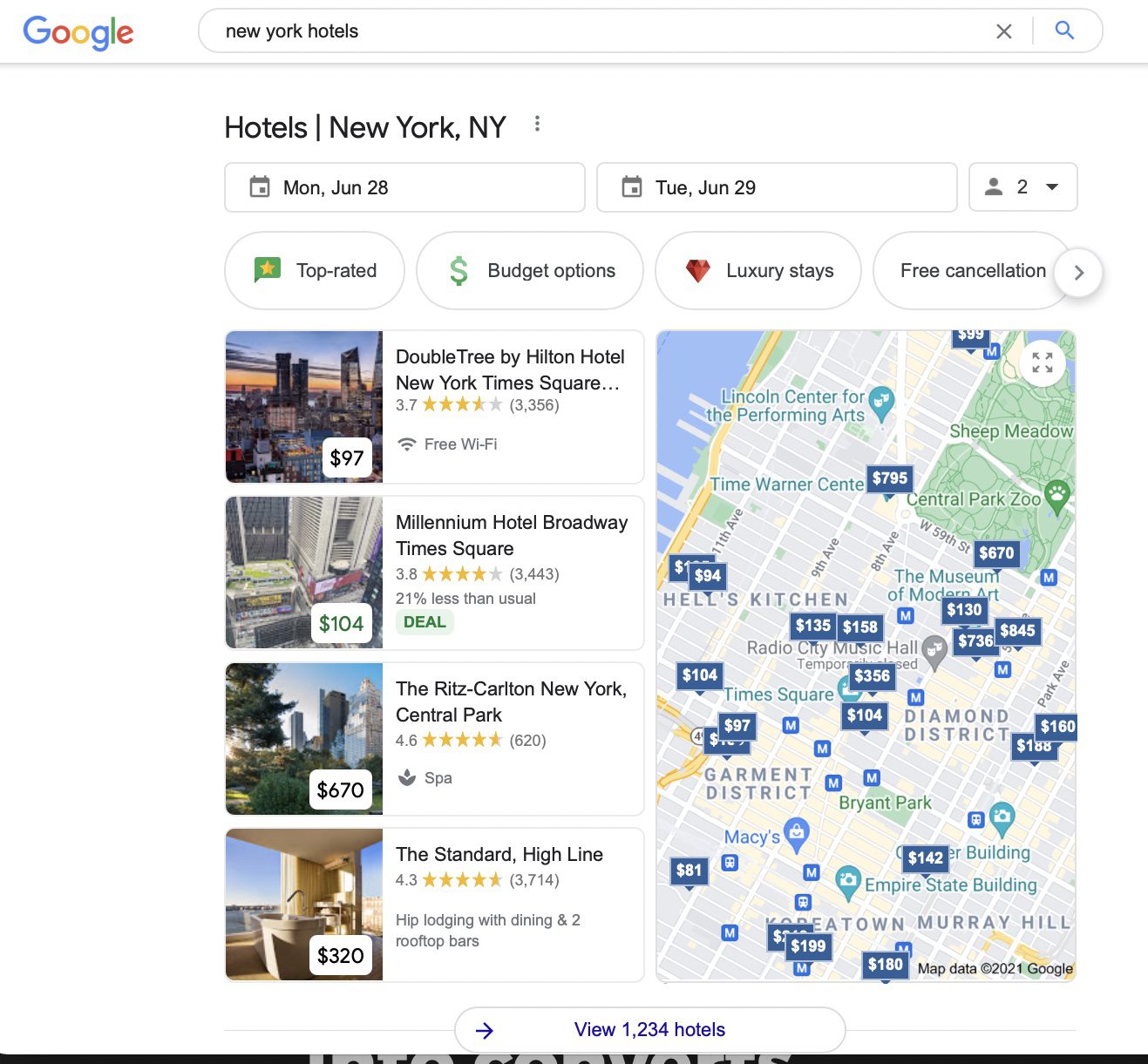The image size is (1148, 1064).
Task: Click the $97 price marker on the map
Action: [737, 725]
